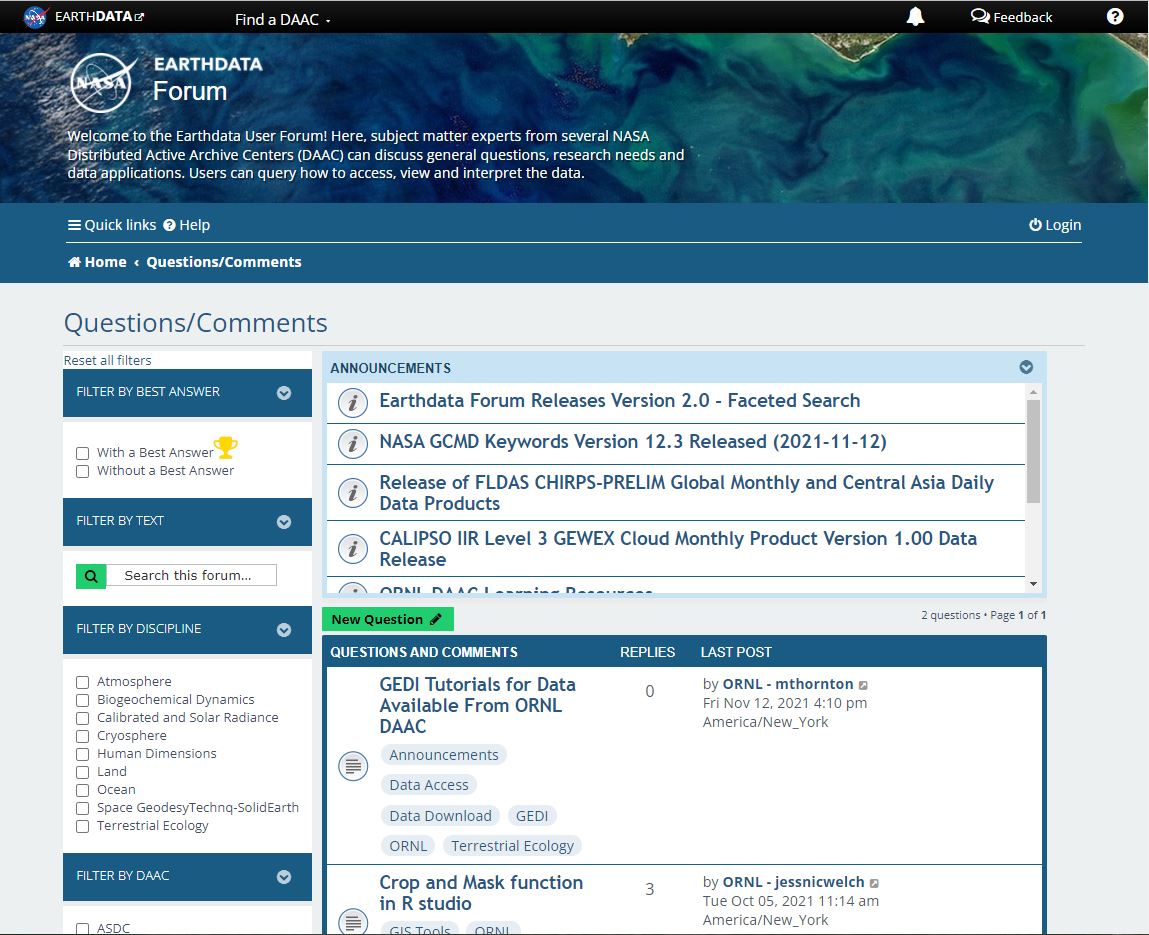1149x935 pixels.
Task: Enable the Atmosphere discipline filter
Action: tap(83, 682)
